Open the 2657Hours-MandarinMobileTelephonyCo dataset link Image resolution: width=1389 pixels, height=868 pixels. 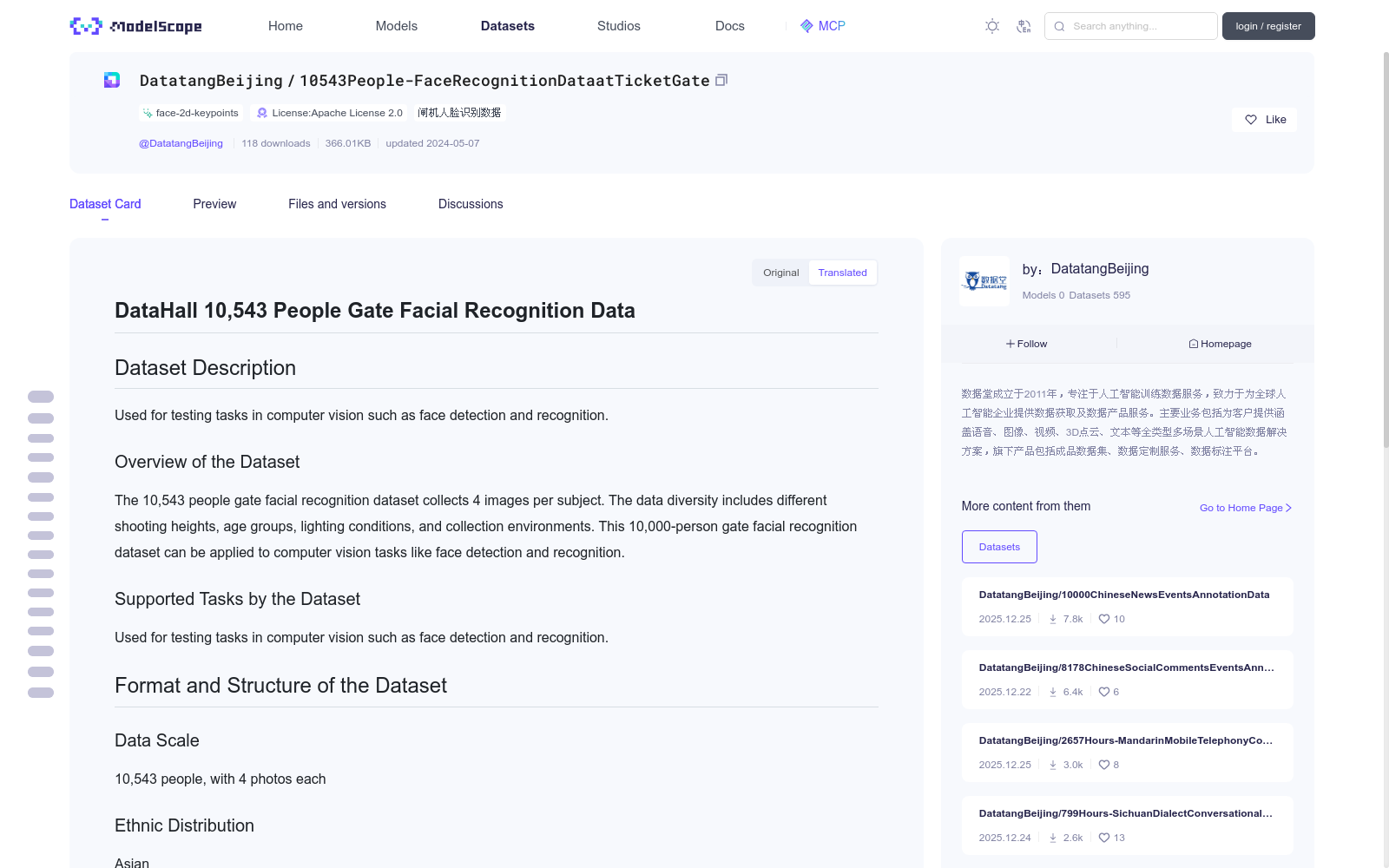point(1126,740)
